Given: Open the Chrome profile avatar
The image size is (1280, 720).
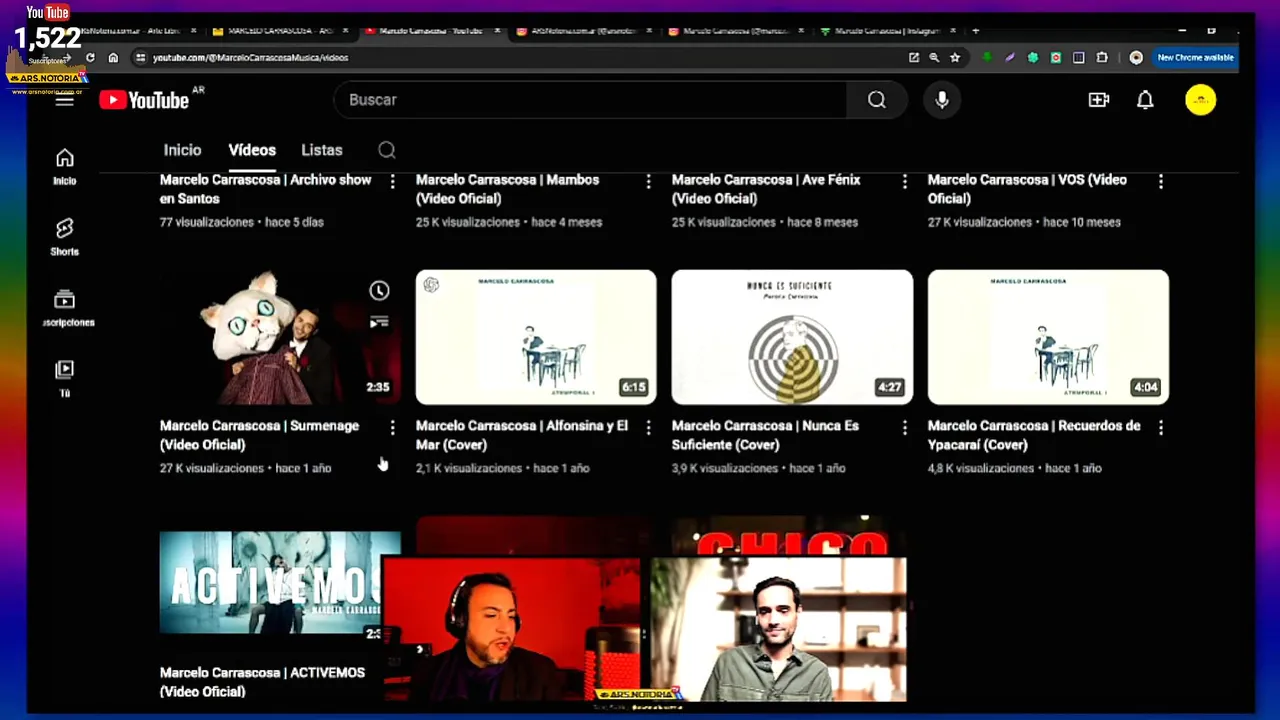Looking at the screenshot, I should [1136, 58].
